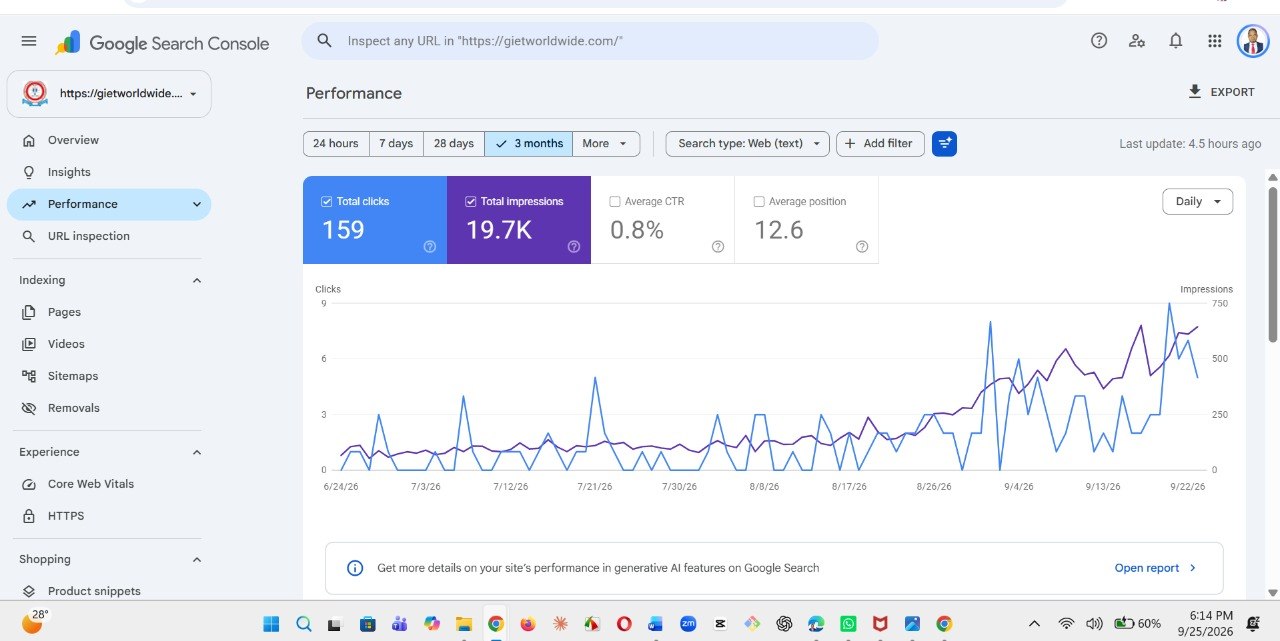The height and width of the screenshot is (641, 1280).
Task: Select the 7 days range
Action: point(396,144)
